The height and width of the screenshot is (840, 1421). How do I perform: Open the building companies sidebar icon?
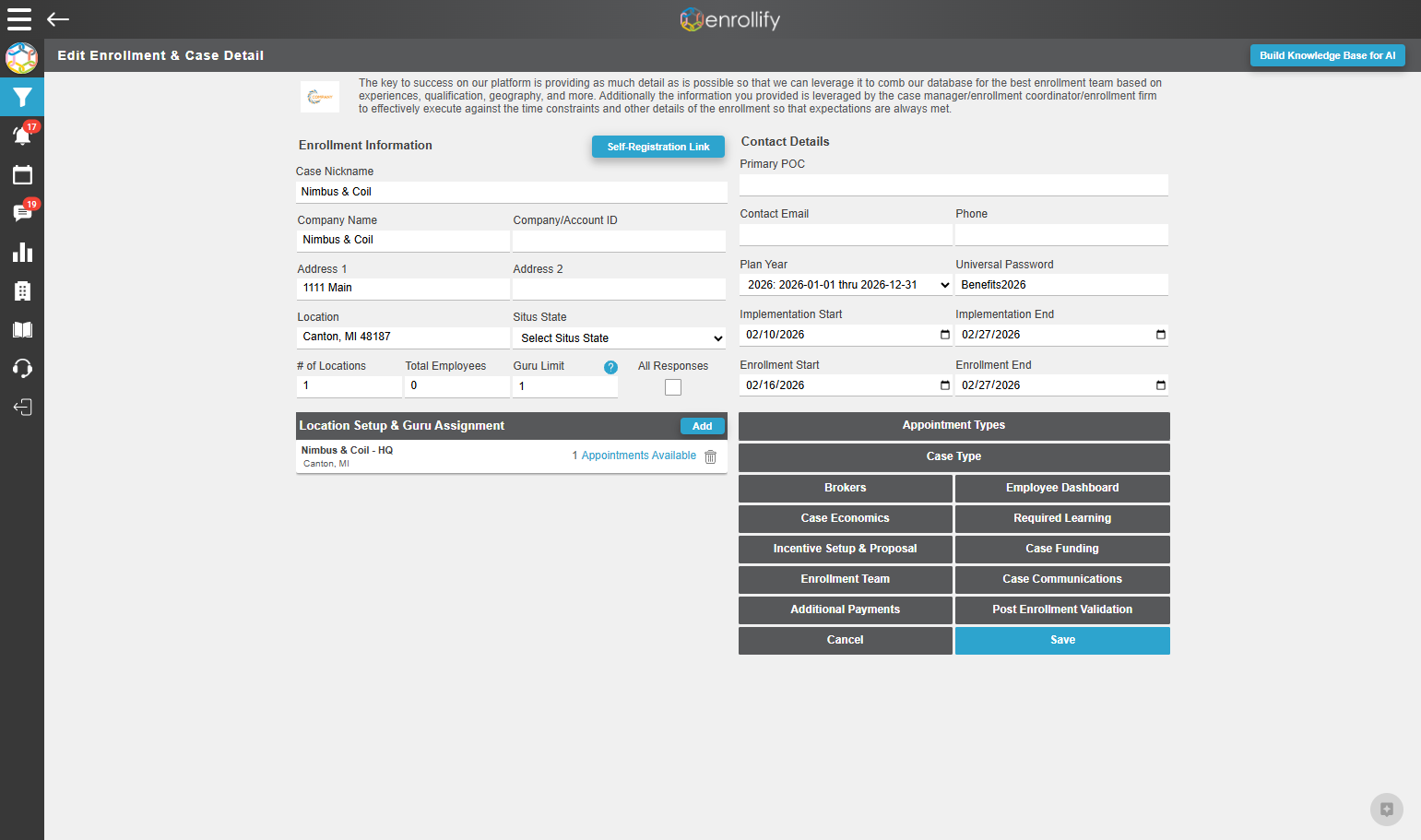pos(22,291)
